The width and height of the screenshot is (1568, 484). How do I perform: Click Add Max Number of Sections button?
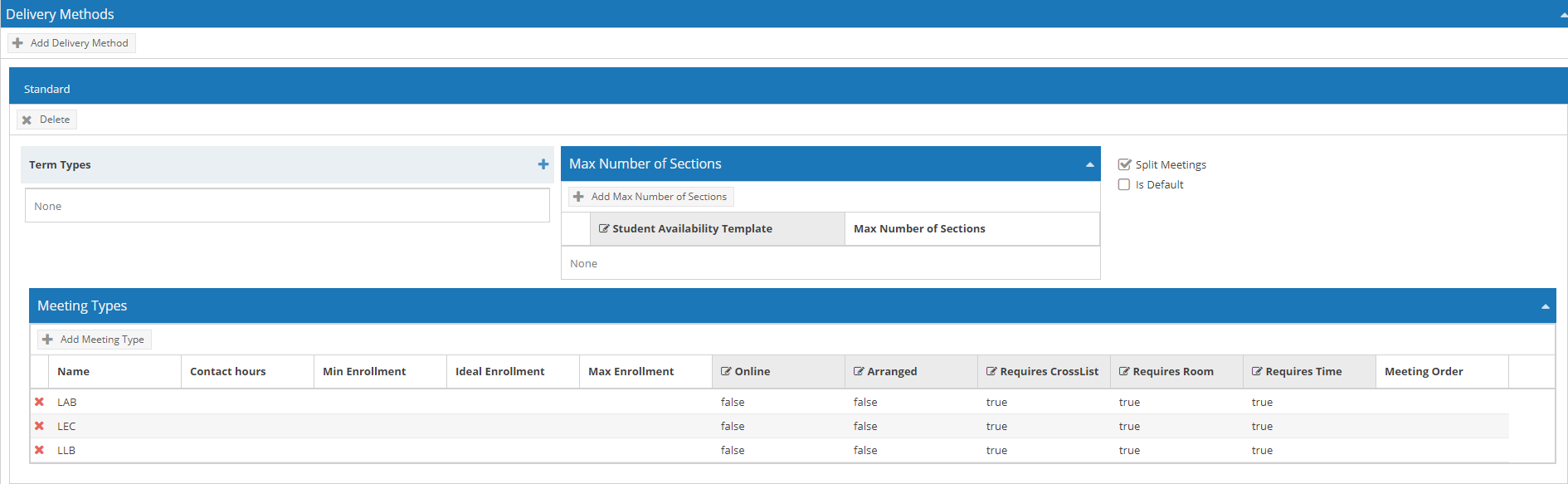[x=651, y=197]
